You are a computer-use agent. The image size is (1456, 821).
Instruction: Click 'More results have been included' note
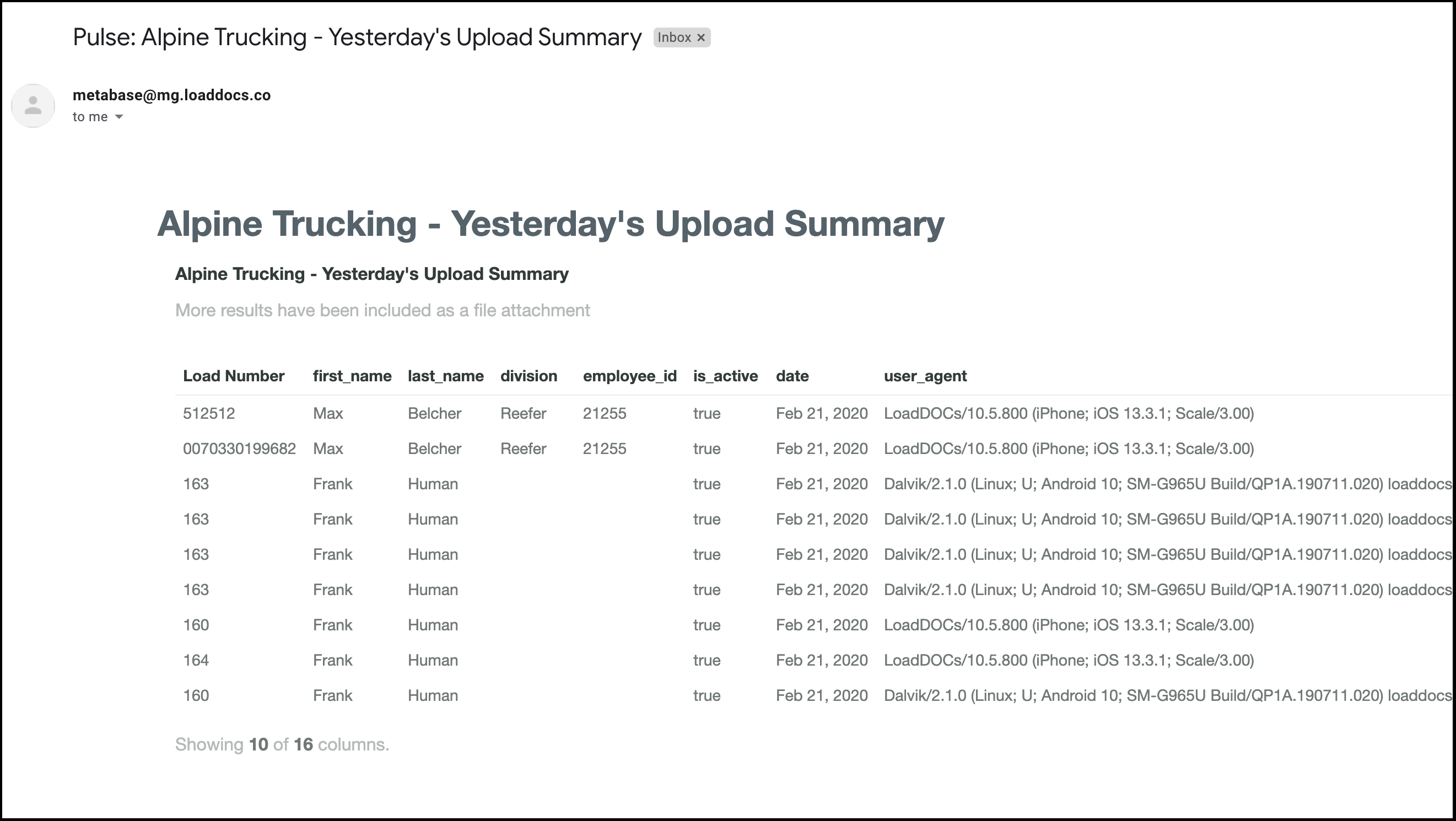382,310
